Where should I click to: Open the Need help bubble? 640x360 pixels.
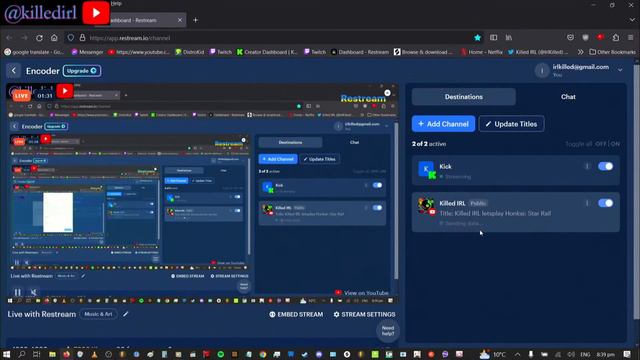388,330
